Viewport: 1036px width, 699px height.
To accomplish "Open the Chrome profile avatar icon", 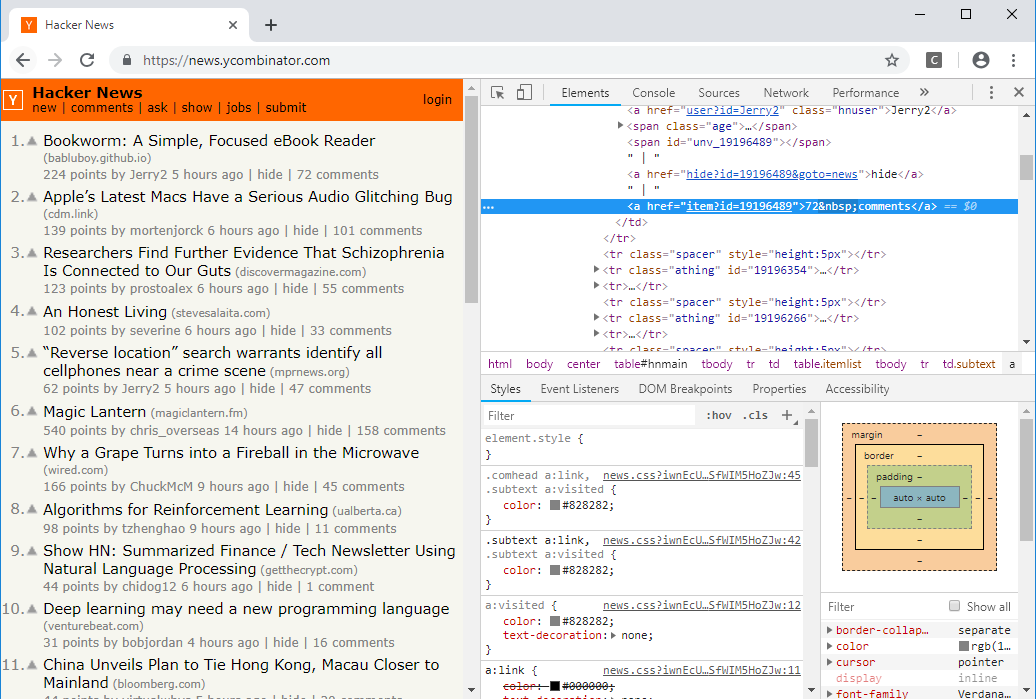I will coord(980,60).
